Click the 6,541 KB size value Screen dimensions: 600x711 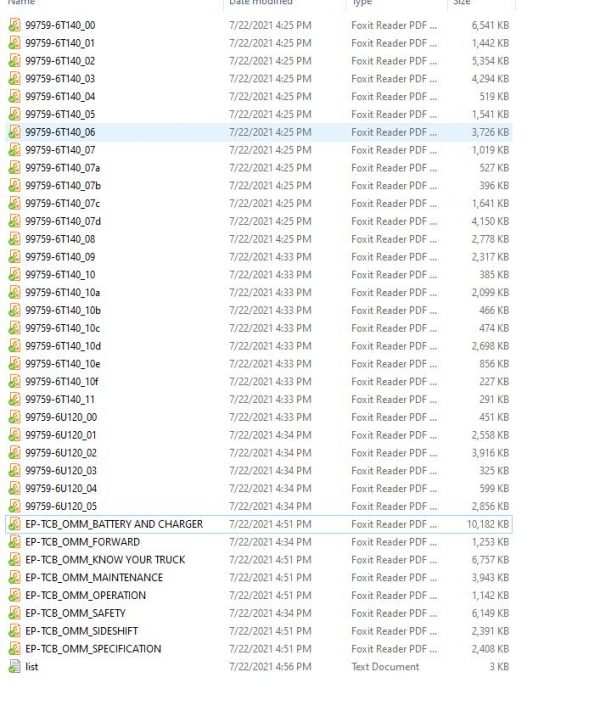tap(490, 25)
